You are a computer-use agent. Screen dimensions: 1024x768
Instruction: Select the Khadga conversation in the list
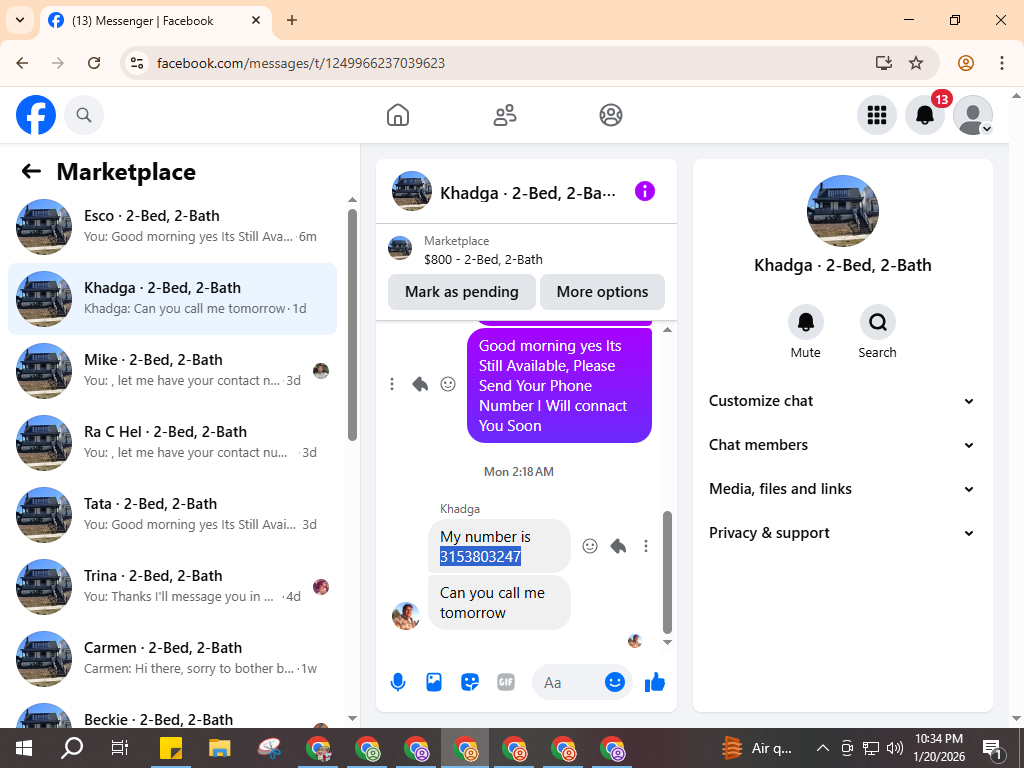click(x=172, y=299)
